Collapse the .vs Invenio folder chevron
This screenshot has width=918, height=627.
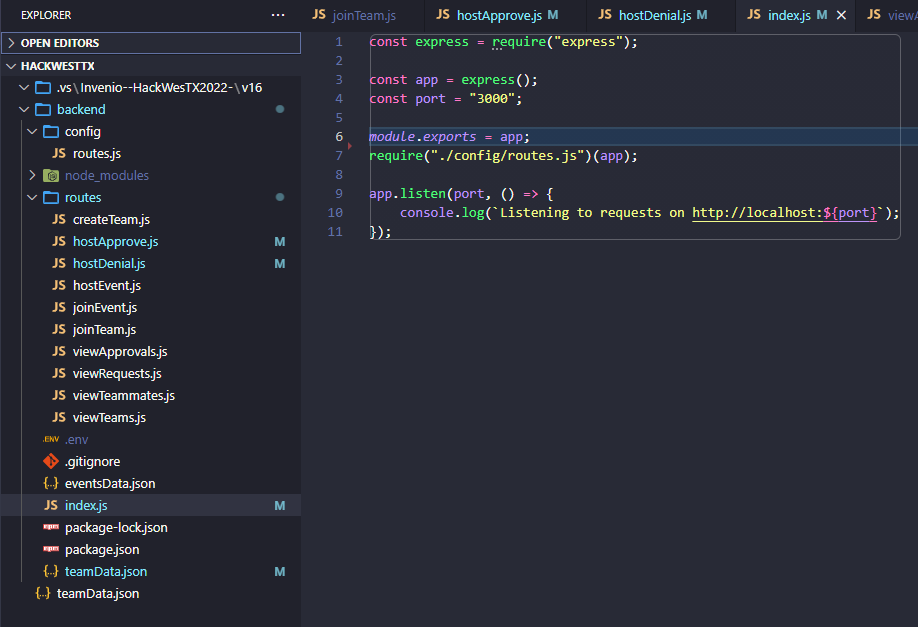(24, 88)
